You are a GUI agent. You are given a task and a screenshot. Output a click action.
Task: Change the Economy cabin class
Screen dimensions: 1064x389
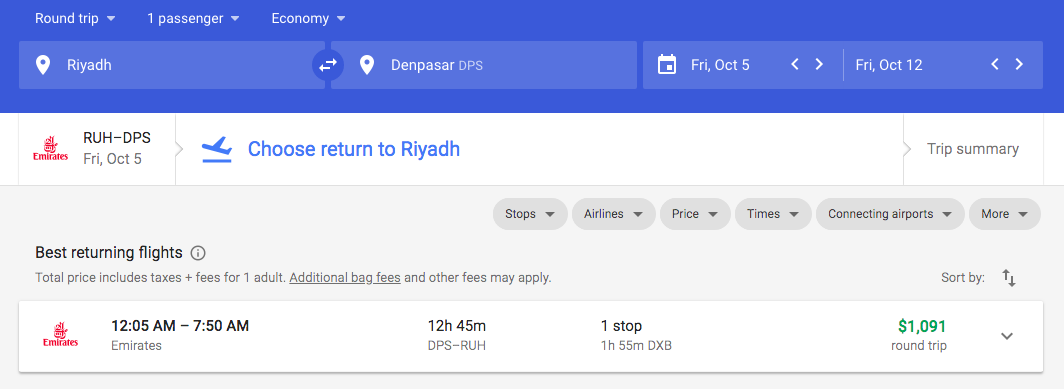[309, 18]
